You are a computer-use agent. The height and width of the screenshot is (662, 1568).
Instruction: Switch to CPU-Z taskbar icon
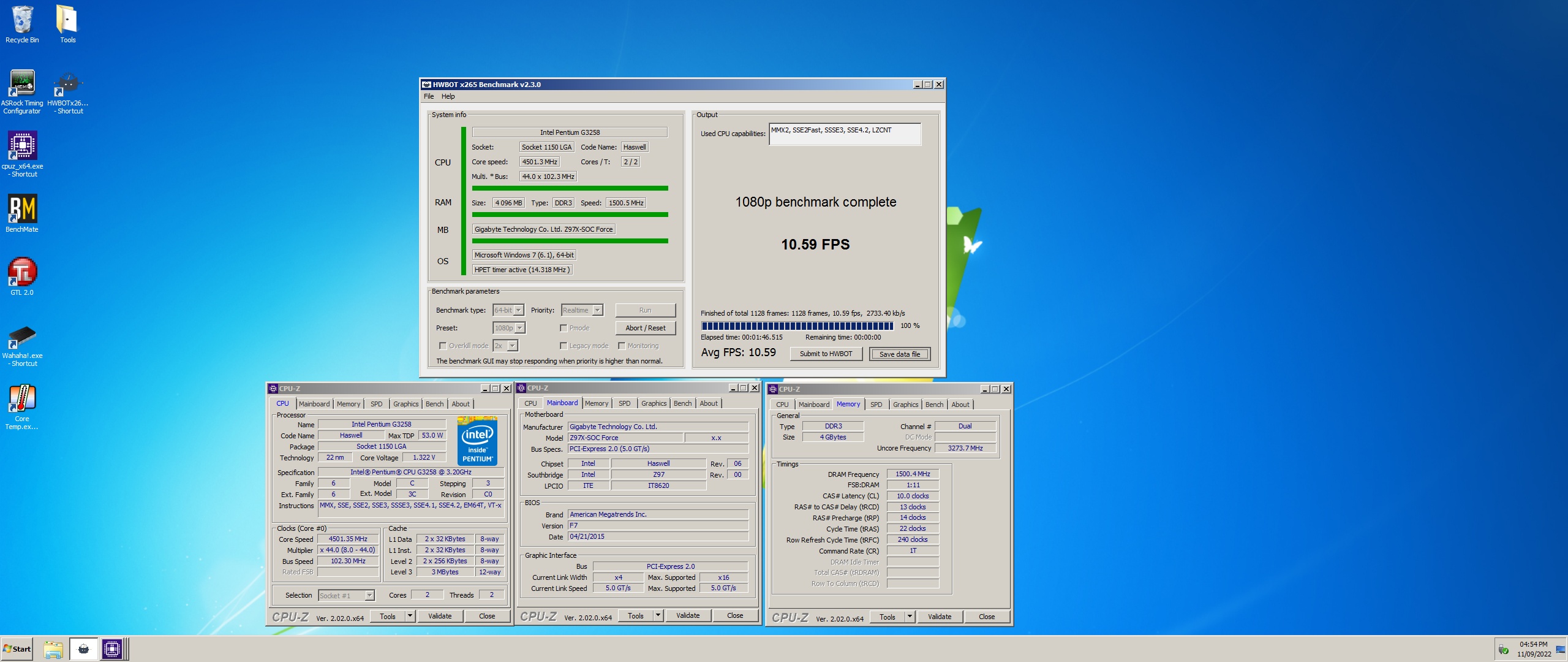(x=112, y=649)
